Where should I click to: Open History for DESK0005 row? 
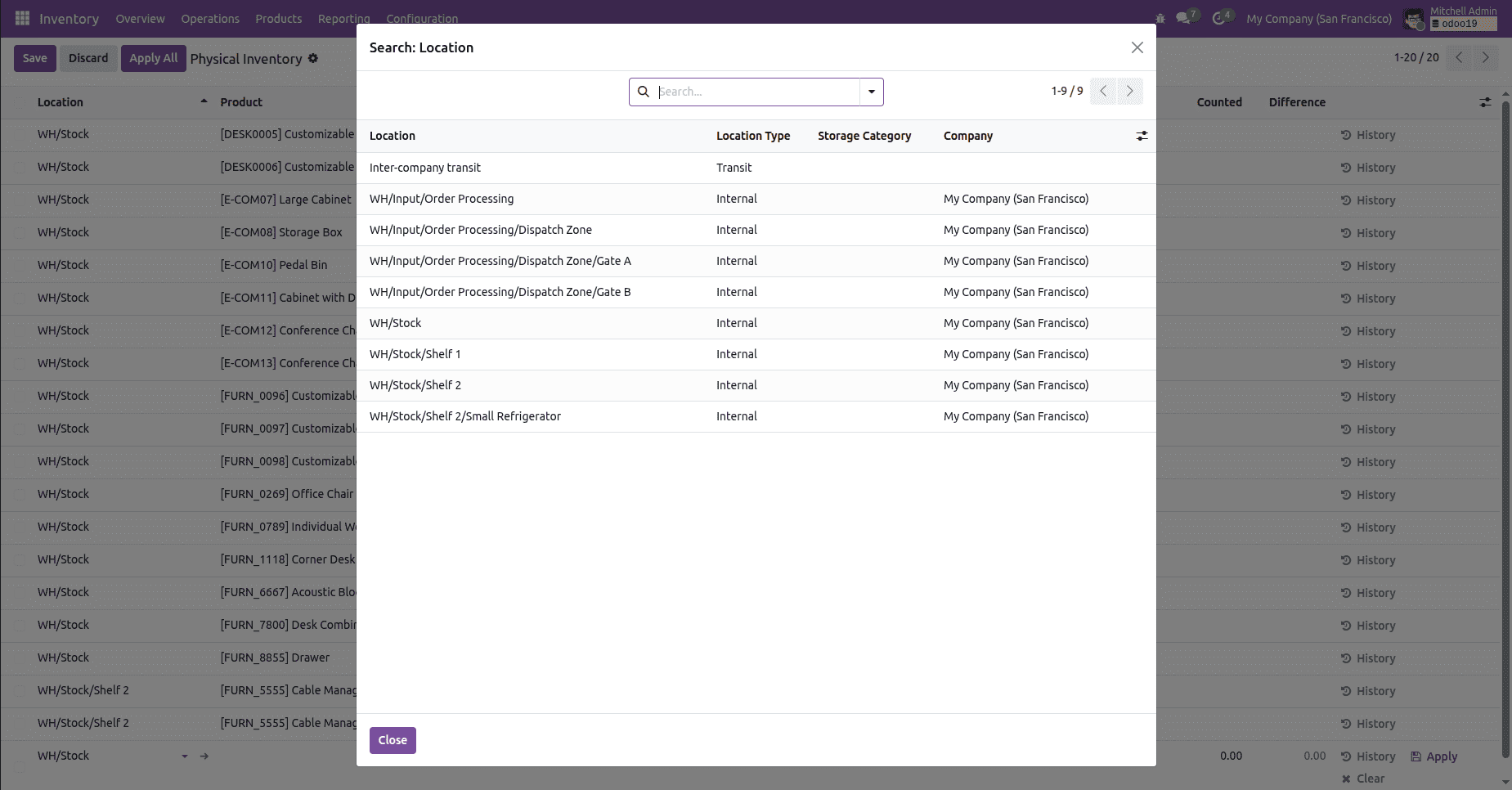pos(1368,135)
